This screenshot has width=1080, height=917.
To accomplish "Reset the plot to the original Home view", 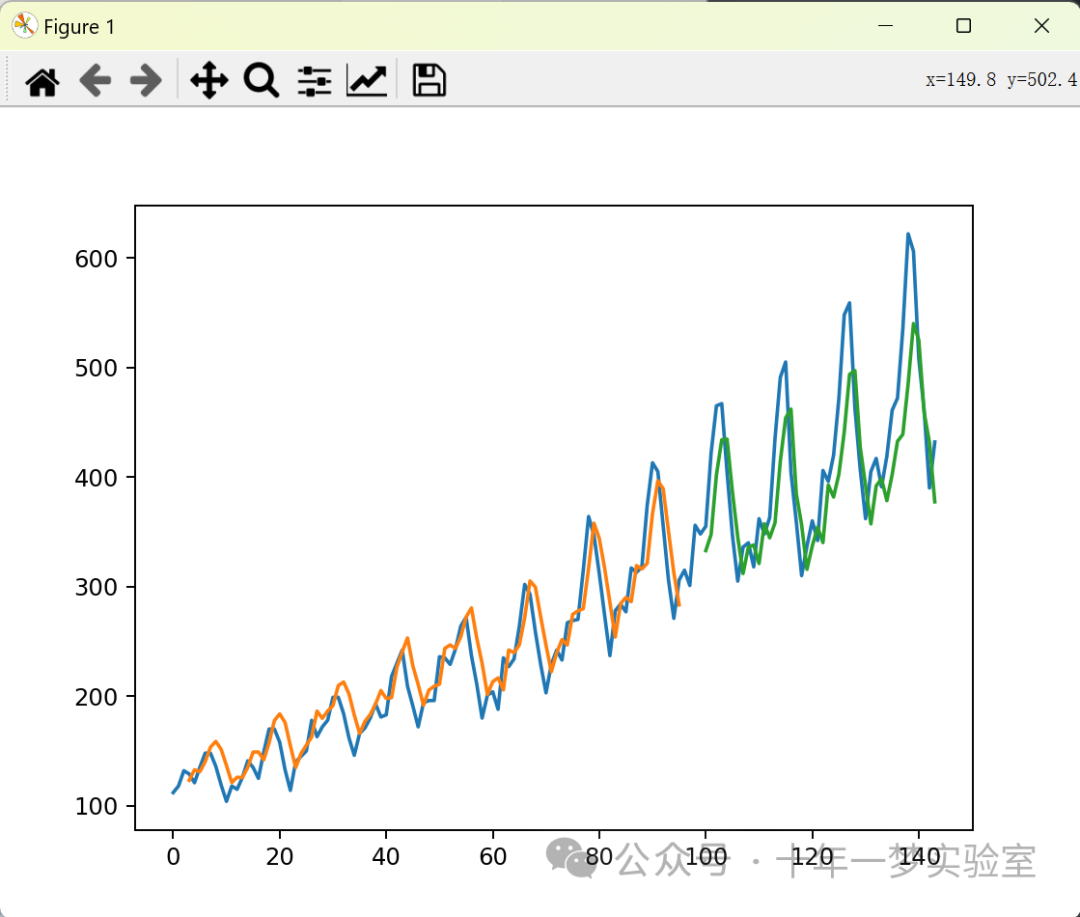I will 42,81.
